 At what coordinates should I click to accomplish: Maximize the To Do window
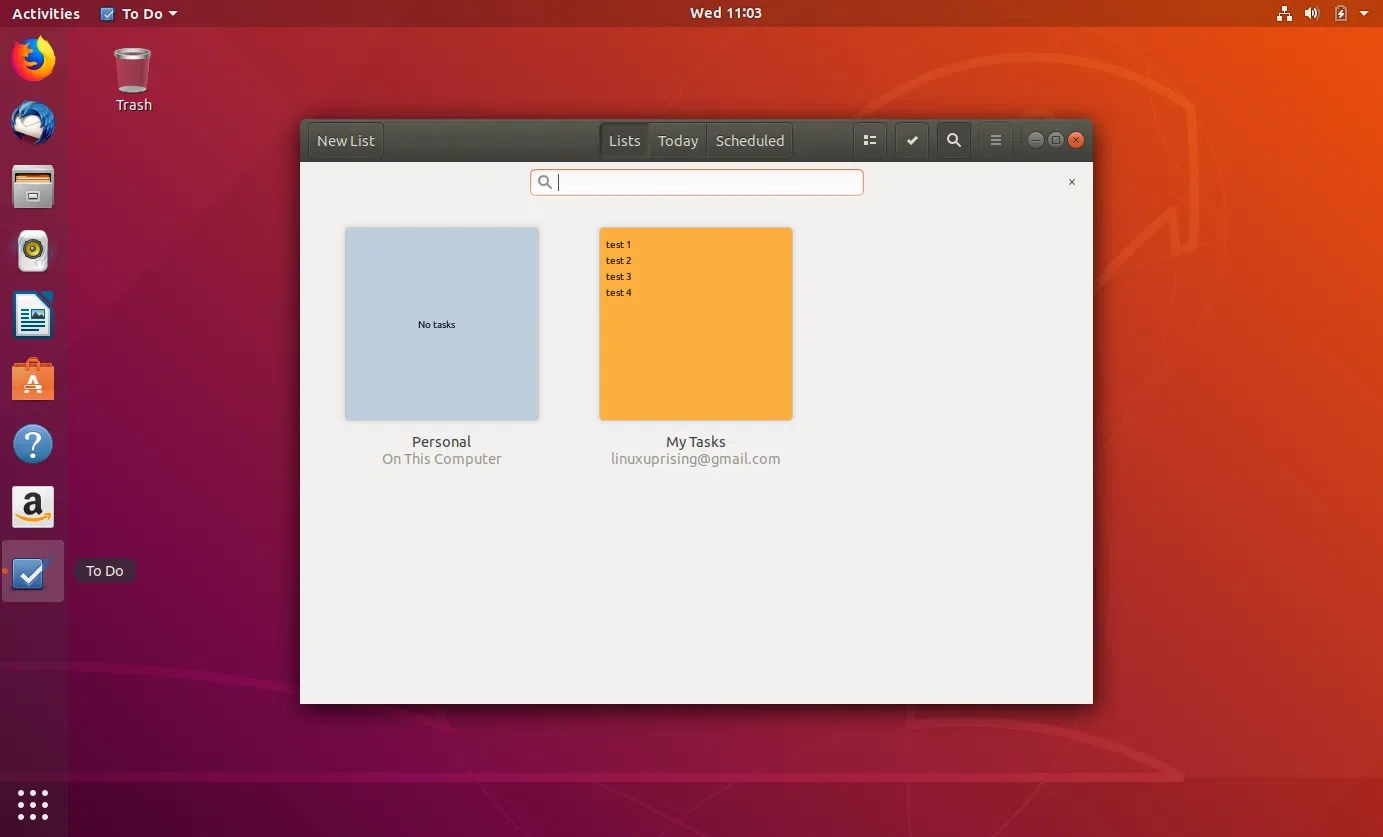point(1056,140)
